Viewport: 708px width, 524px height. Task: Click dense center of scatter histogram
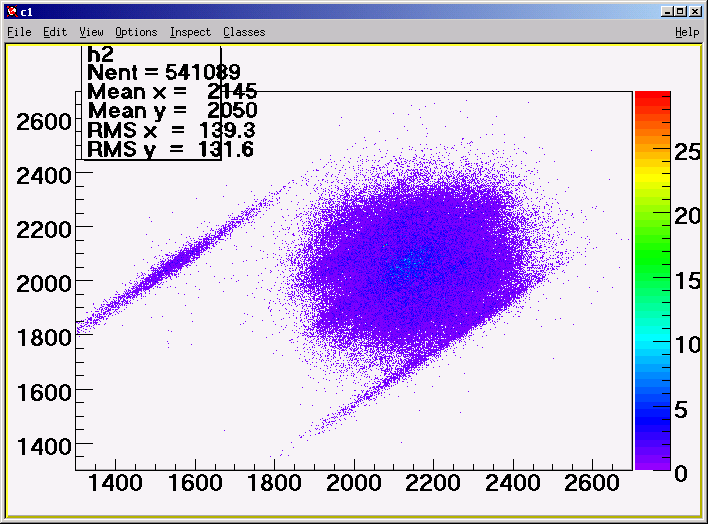(411, 262)
